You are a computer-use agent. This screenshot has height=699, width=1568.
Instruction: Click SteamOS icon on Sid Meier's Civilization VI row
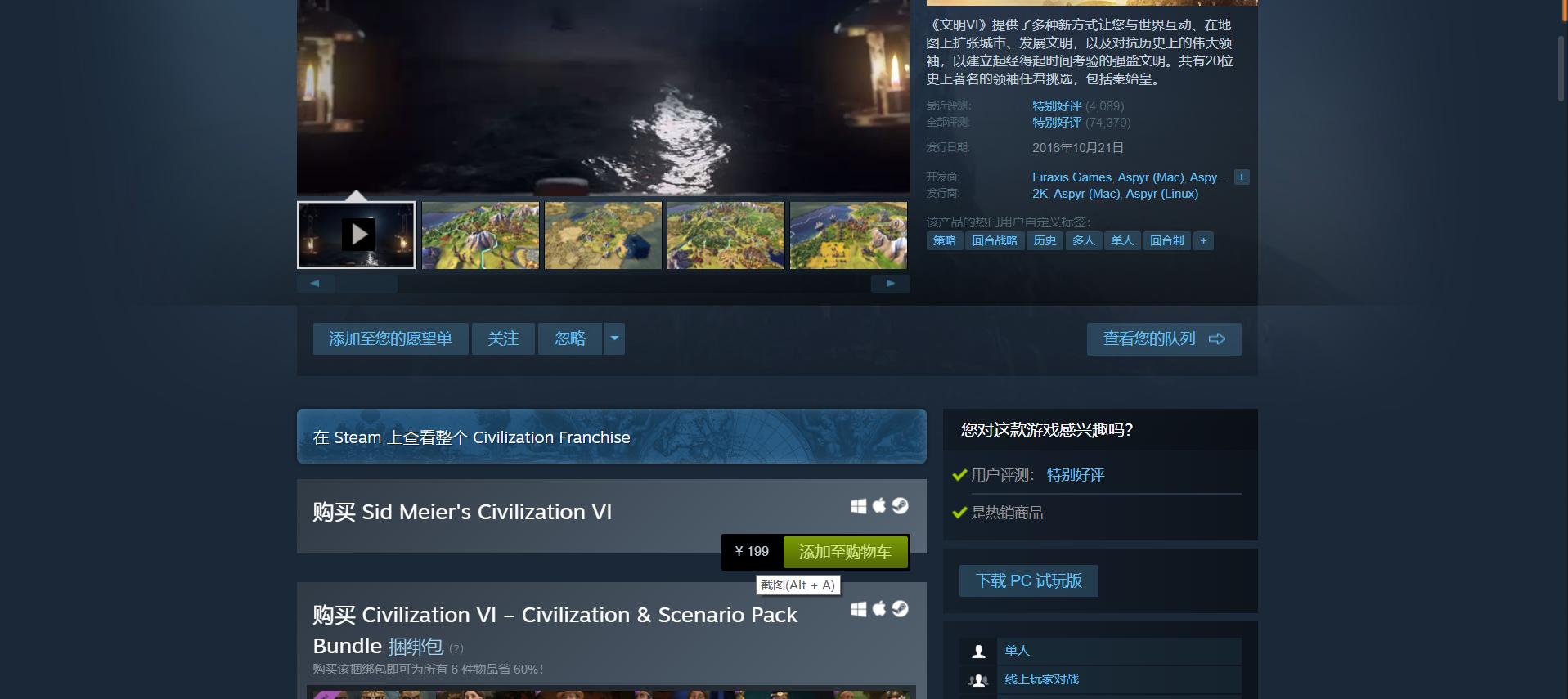pos(900,506)
